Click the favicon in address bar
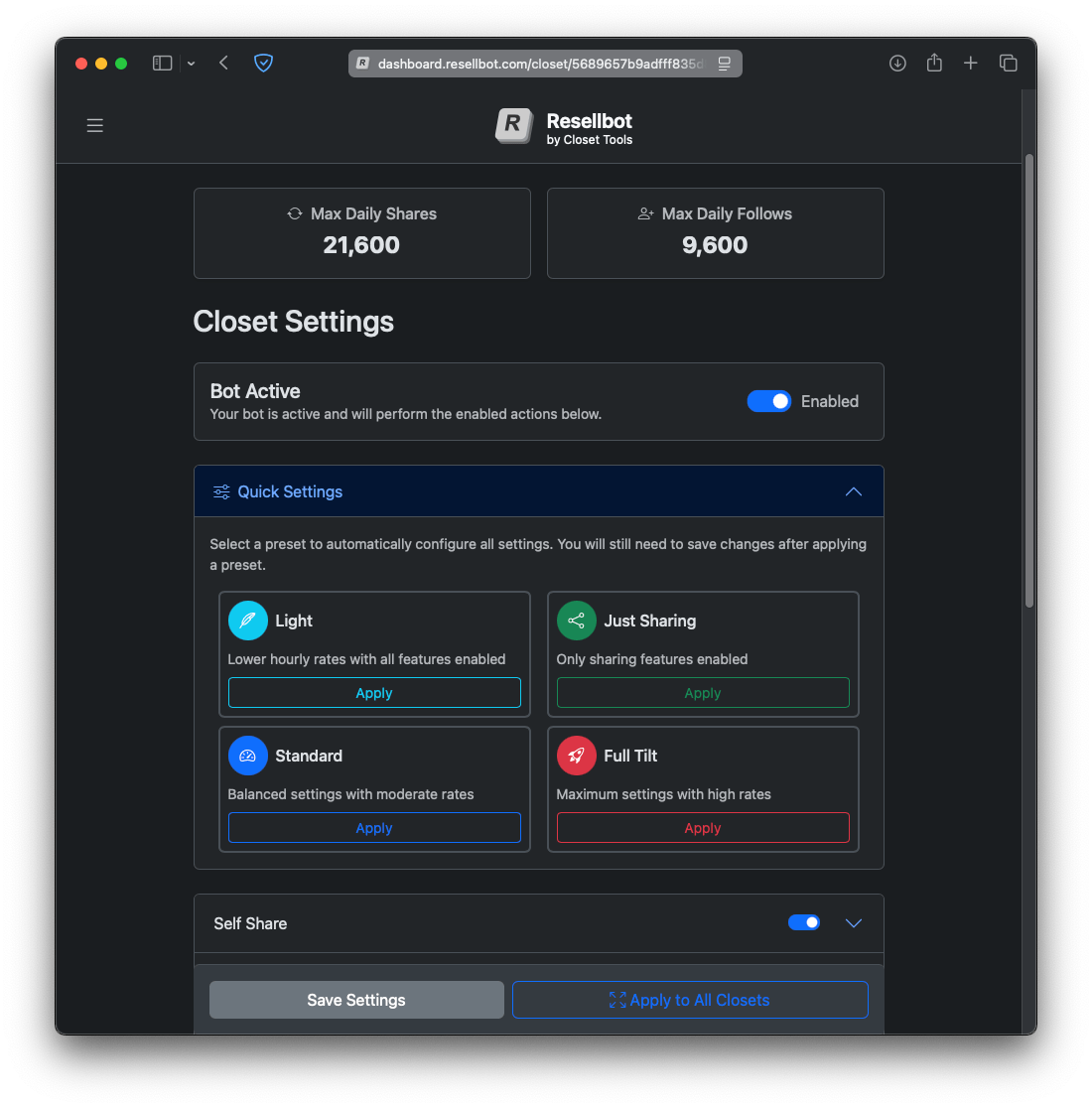This screenshot has height=1108, width=1092. (362, 64)
